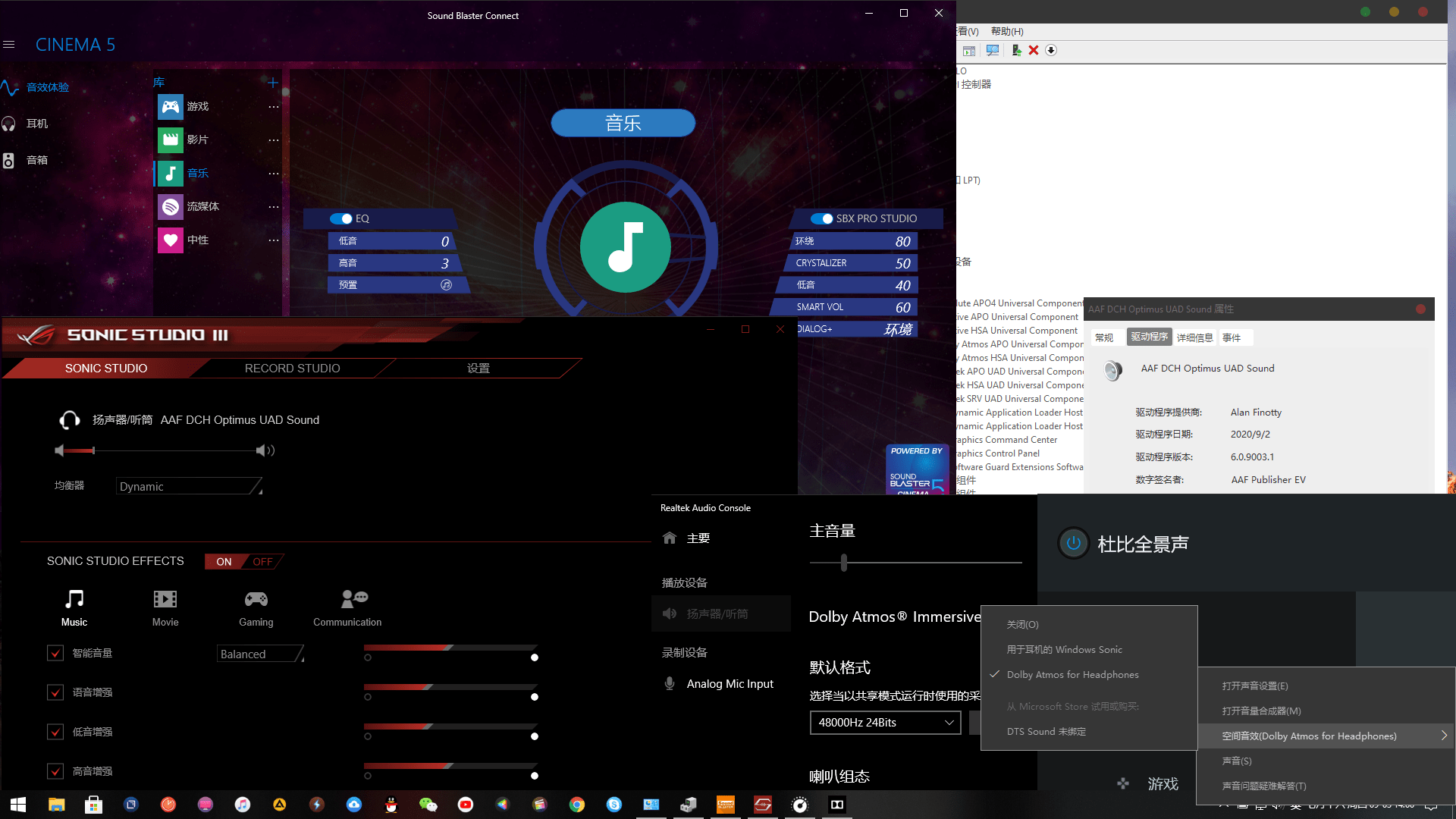Click the update driver icon in Device Manager toolbar

coord(1015,50)
